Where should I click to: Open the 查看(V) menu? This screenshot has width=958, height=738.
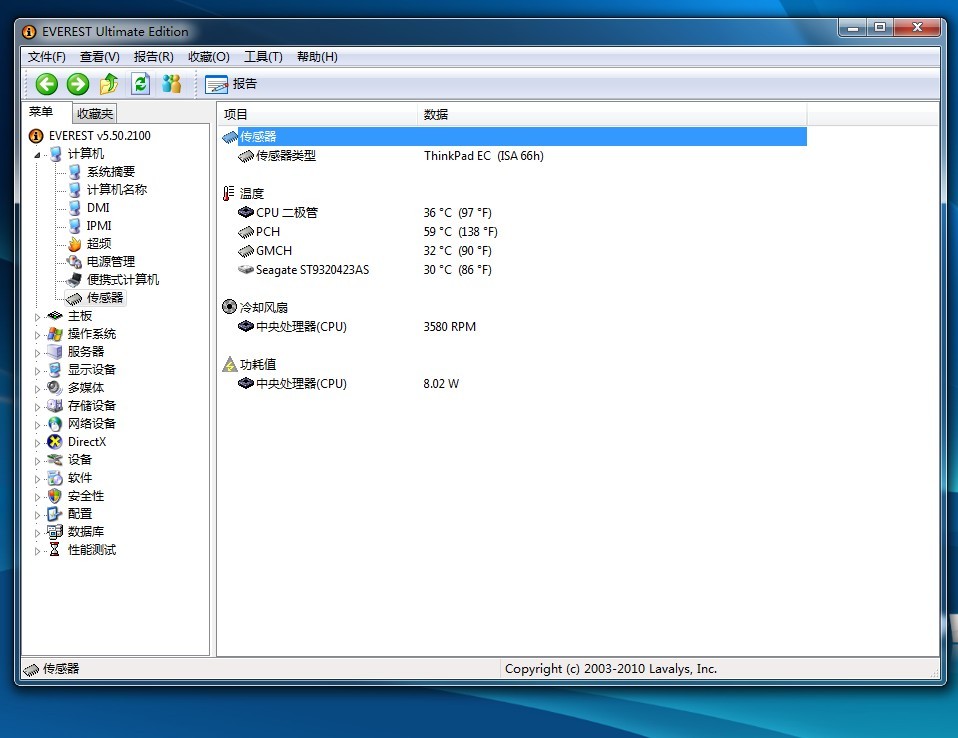pos(100,57)
